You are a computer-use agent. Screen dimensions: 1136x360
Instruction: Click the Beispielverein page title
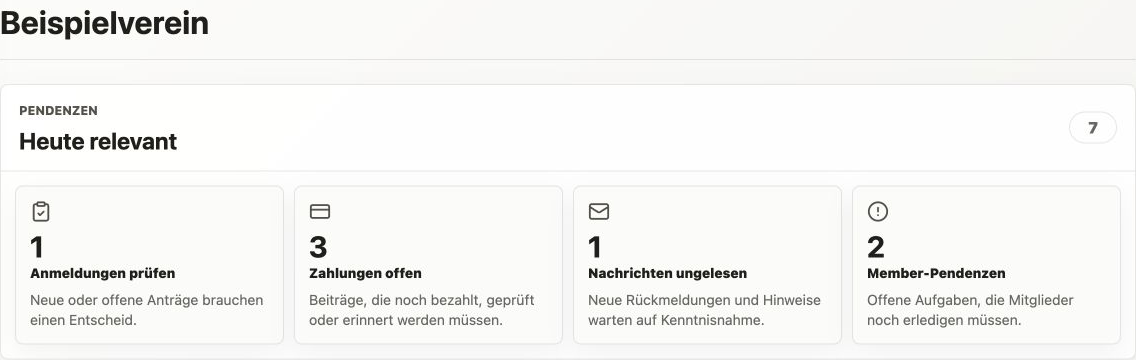tap(104, 23)
